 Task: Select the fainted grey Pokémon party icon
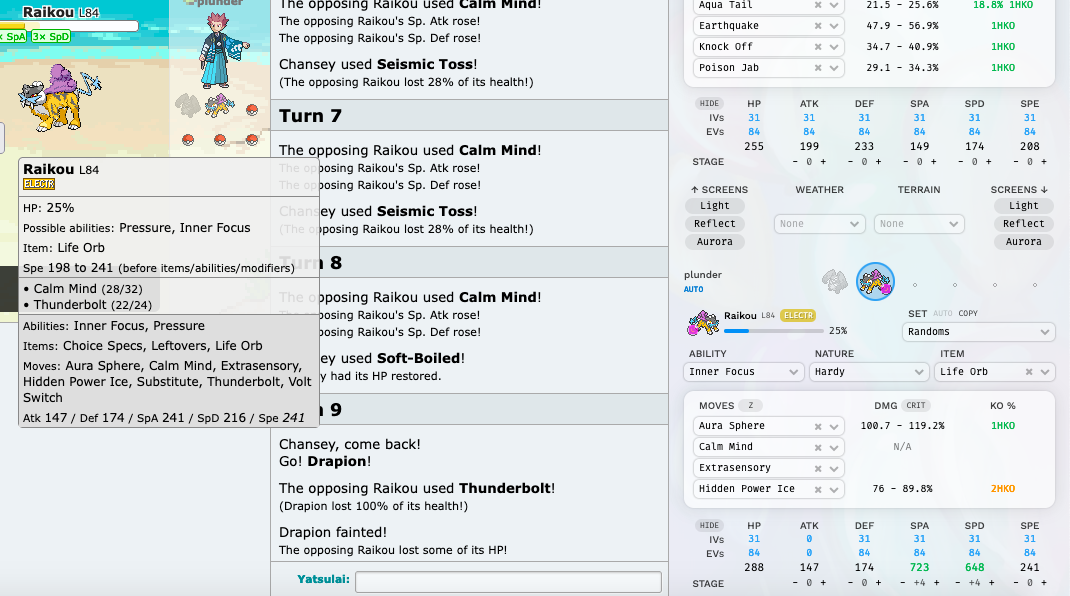pos(834,282)
